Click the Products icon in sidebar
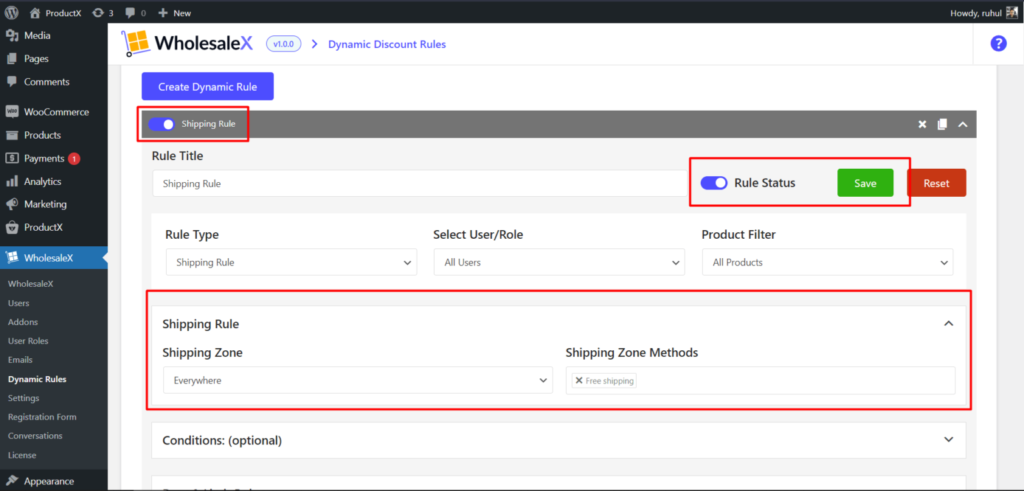The image size is (1024, 491). 12,135
